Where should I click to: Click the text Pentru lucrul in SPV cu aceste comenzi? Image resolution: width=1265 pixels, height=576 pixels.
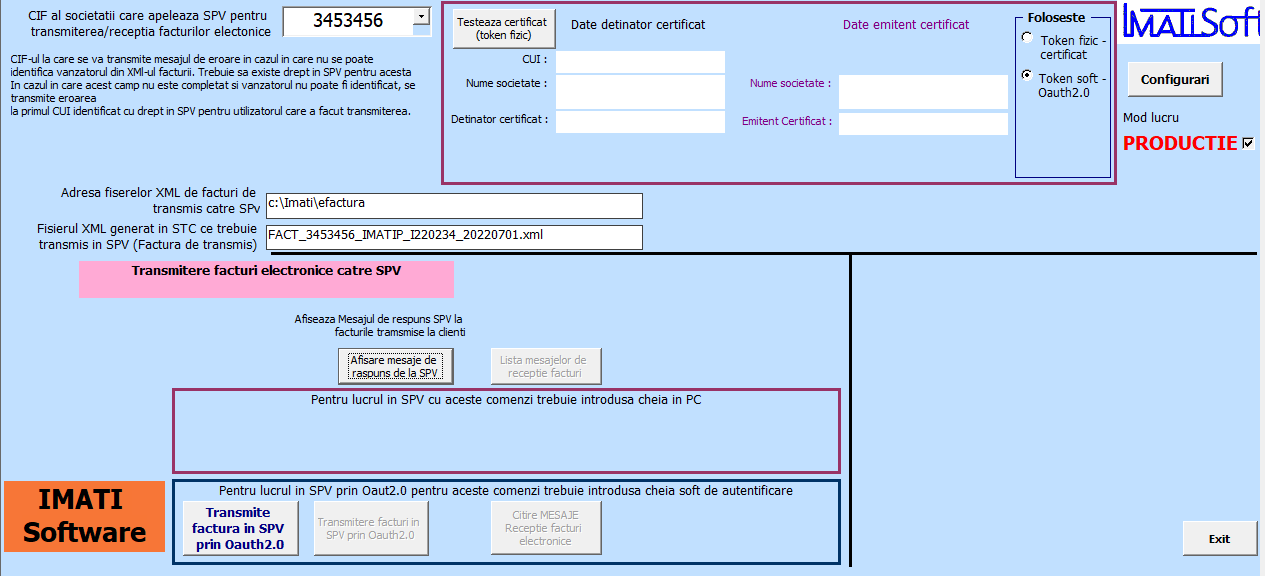click(506, 399)
